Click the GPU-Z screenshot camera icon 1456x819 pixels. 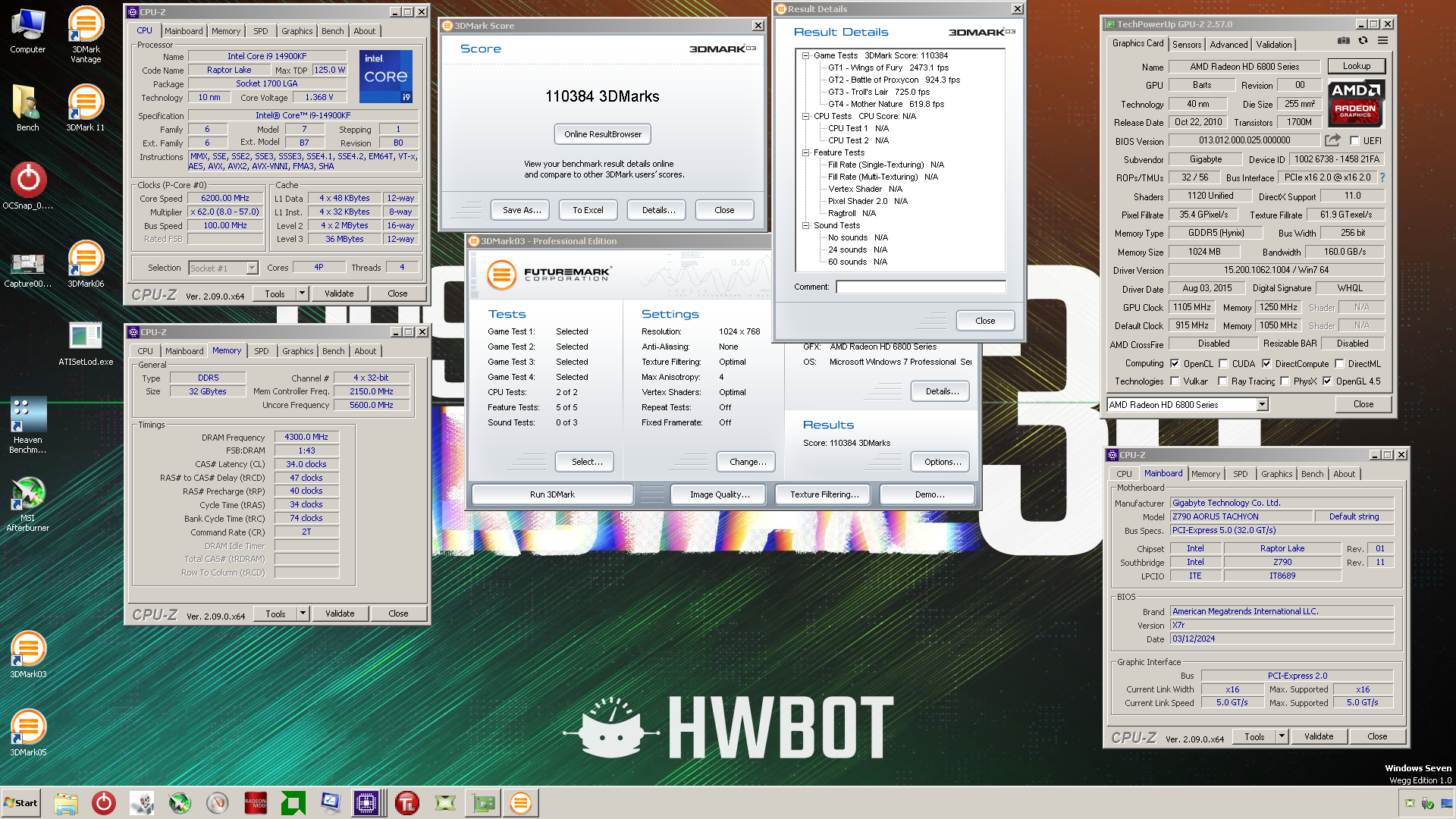coord(1344,41)
